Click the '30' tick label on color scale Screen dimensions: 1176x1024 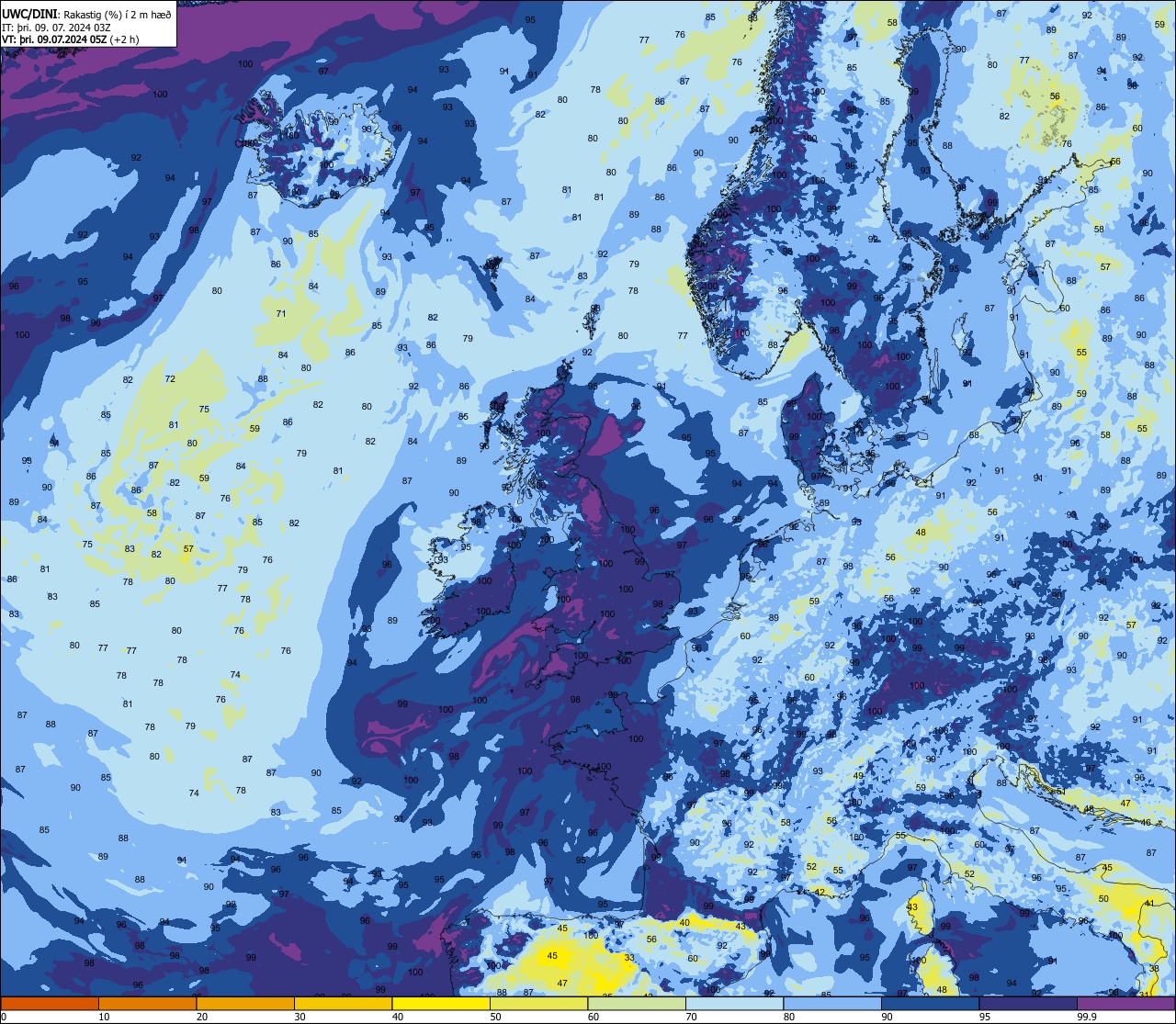click(x=300, y=1017)
